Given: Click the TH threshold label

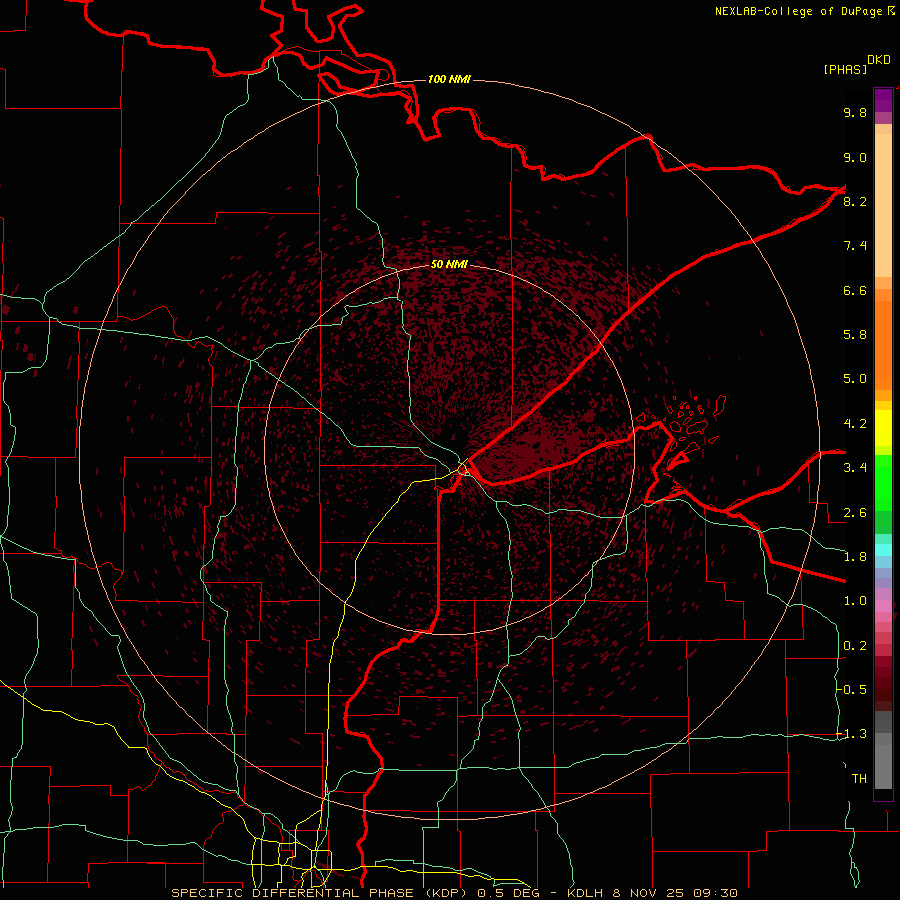Looking at the screenshot, I should point(859,779).
